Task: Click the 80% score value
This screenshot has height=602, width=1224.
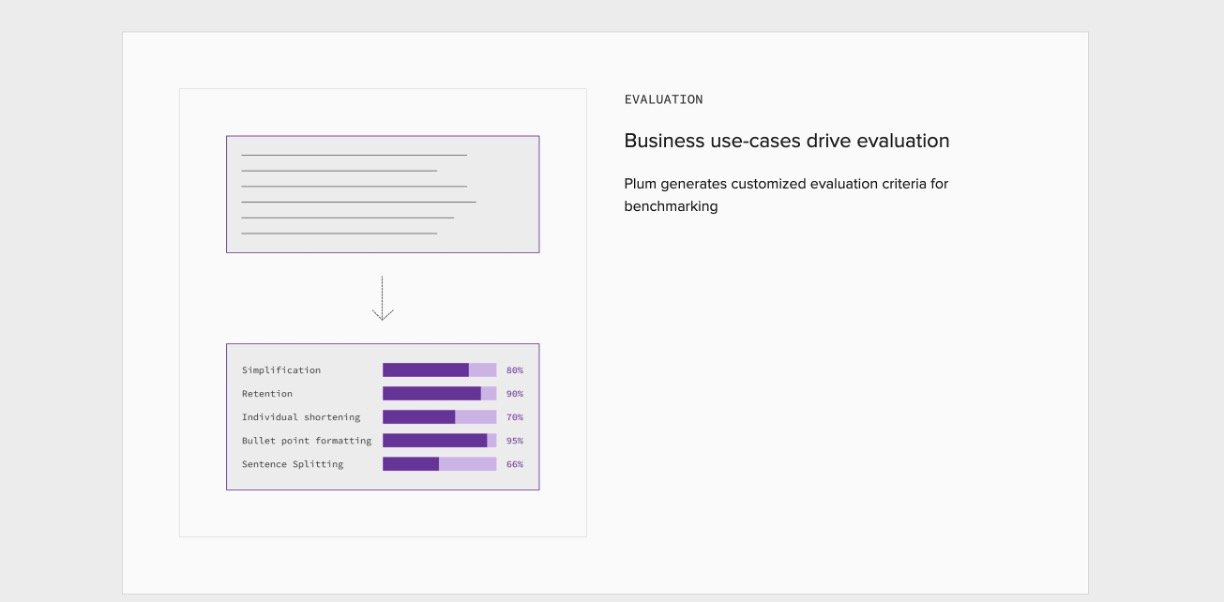Action: tap(514, 370)
